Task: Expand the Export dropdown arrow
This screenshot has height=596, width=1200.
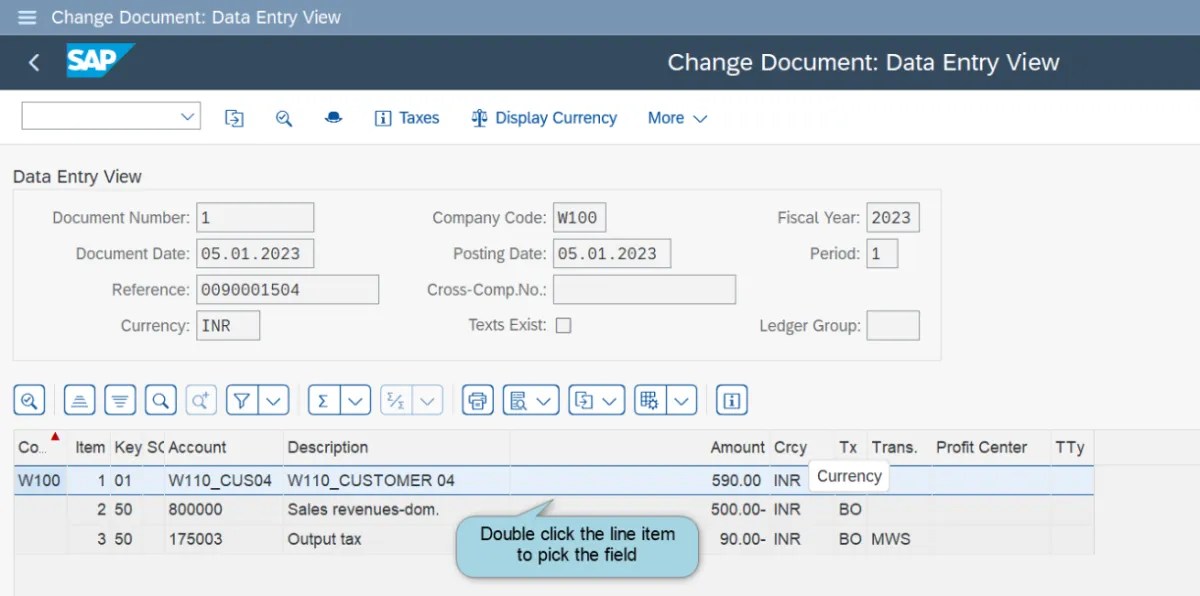Action: tap(612, 401)
